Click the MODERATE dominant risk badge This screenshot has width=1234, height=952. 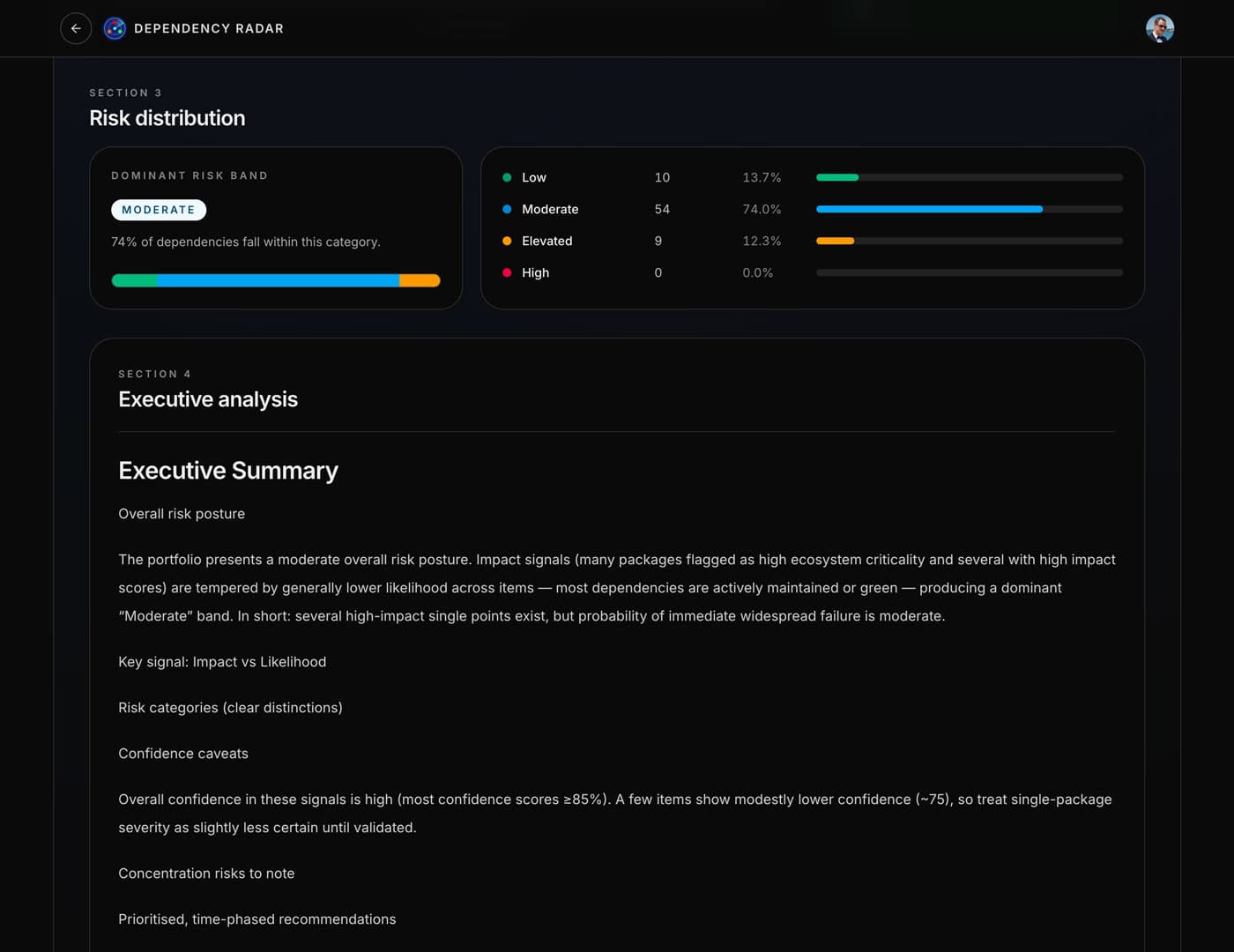coord(159,210)
